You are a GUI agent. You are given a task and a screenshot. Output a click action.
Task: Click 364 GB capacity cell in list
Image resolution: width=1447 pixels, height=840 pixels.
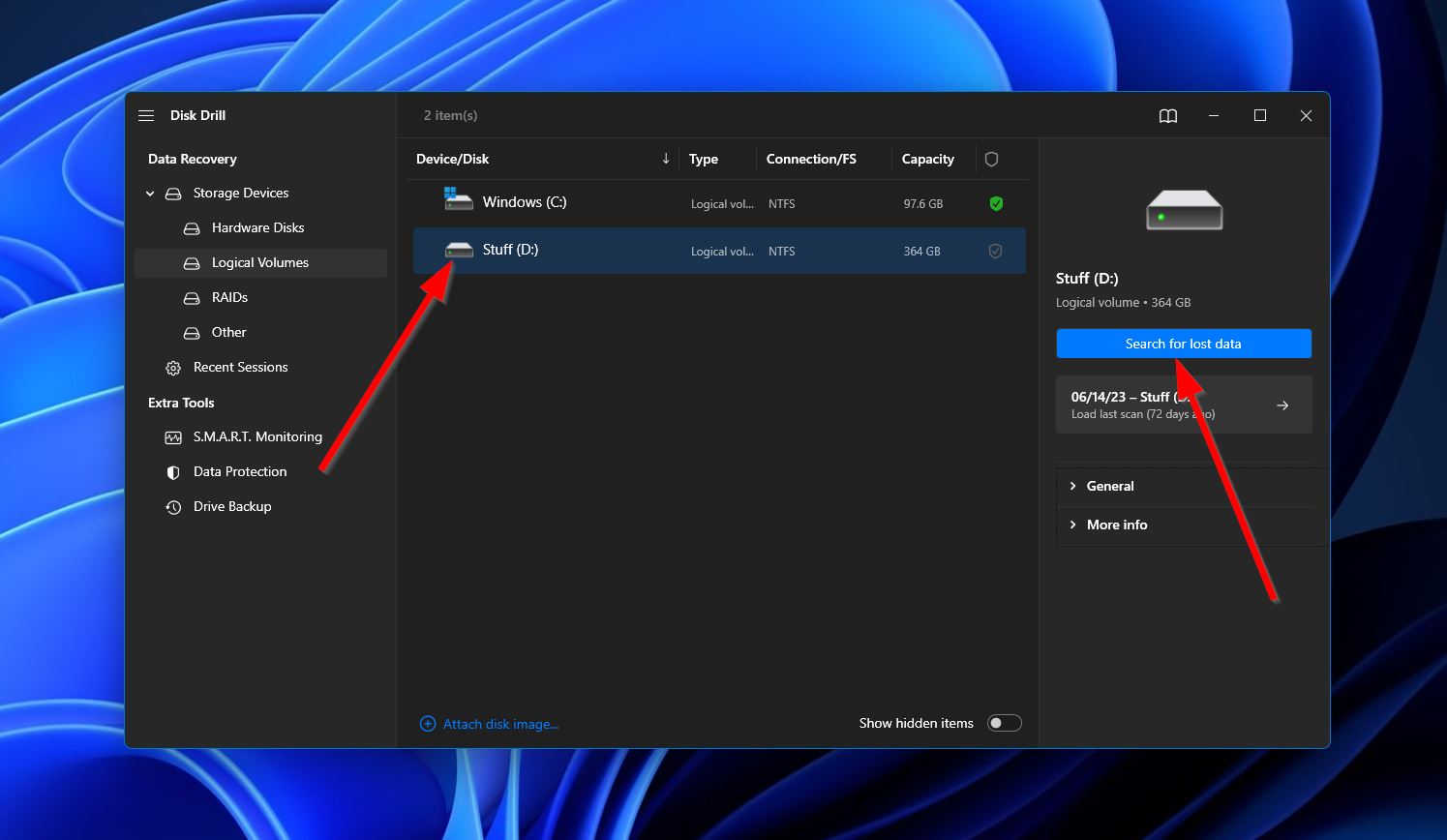click(921, 252)
